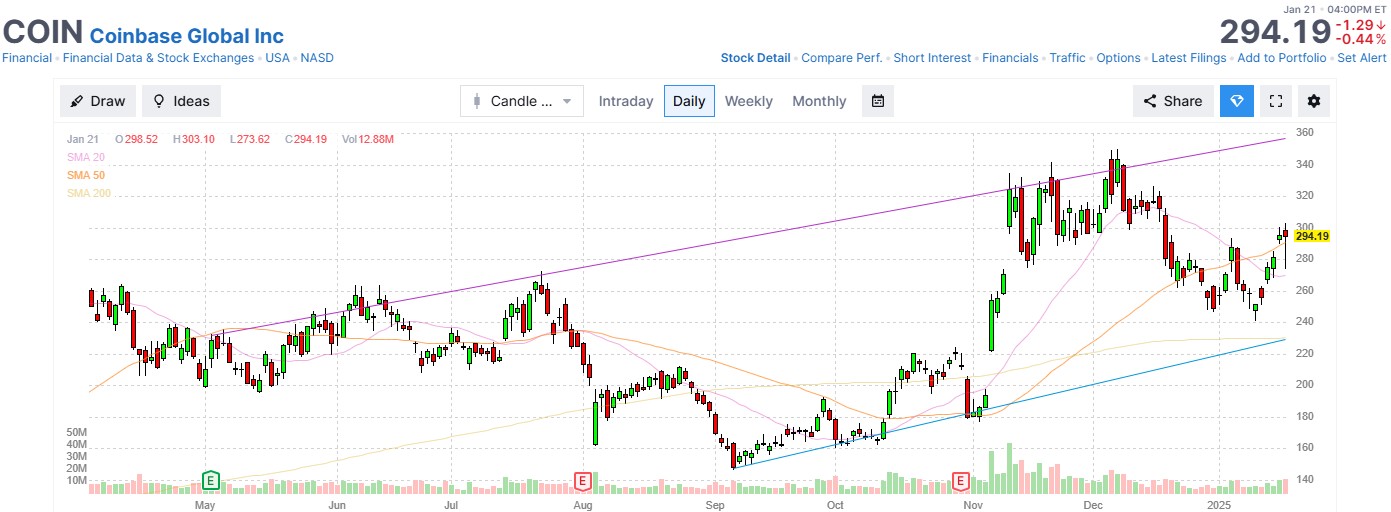
Task: Open the Draw tool
Action: (x=98, y=101)
